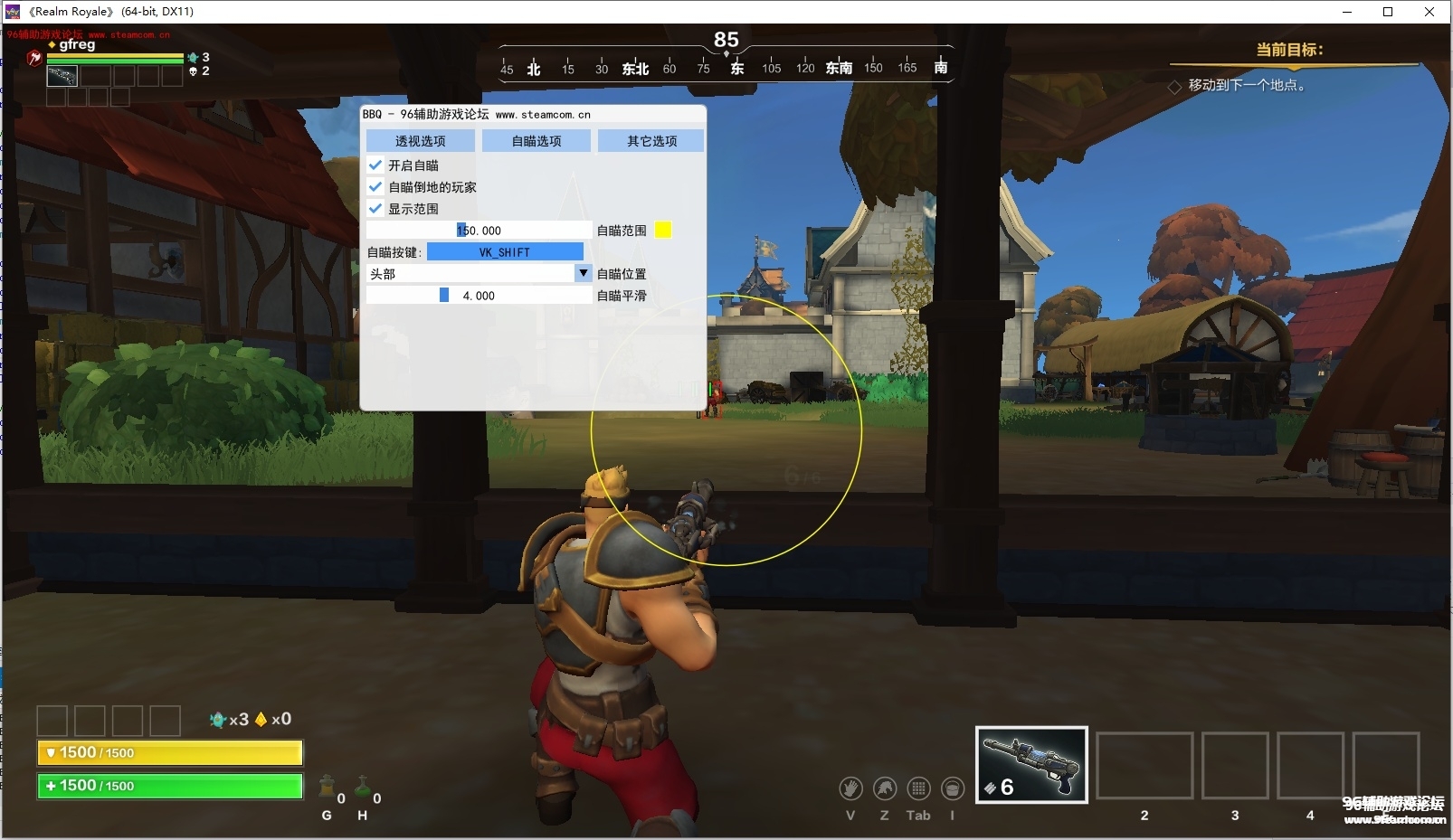Toggle the 自瞄倒地的玩家 checkbox
Viewport: 1453px width, 840px height.
click(x=375, y=187)
